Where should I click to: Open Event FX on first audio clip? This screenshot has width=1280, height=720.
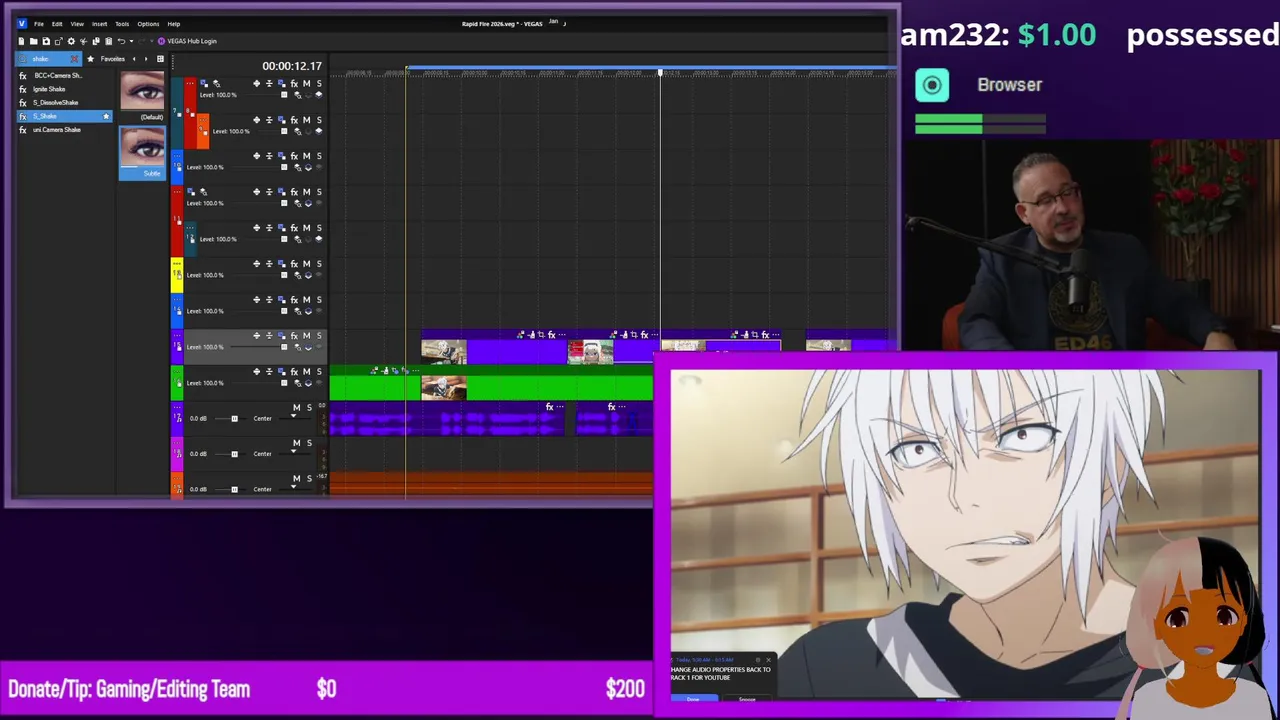point(549,407)
